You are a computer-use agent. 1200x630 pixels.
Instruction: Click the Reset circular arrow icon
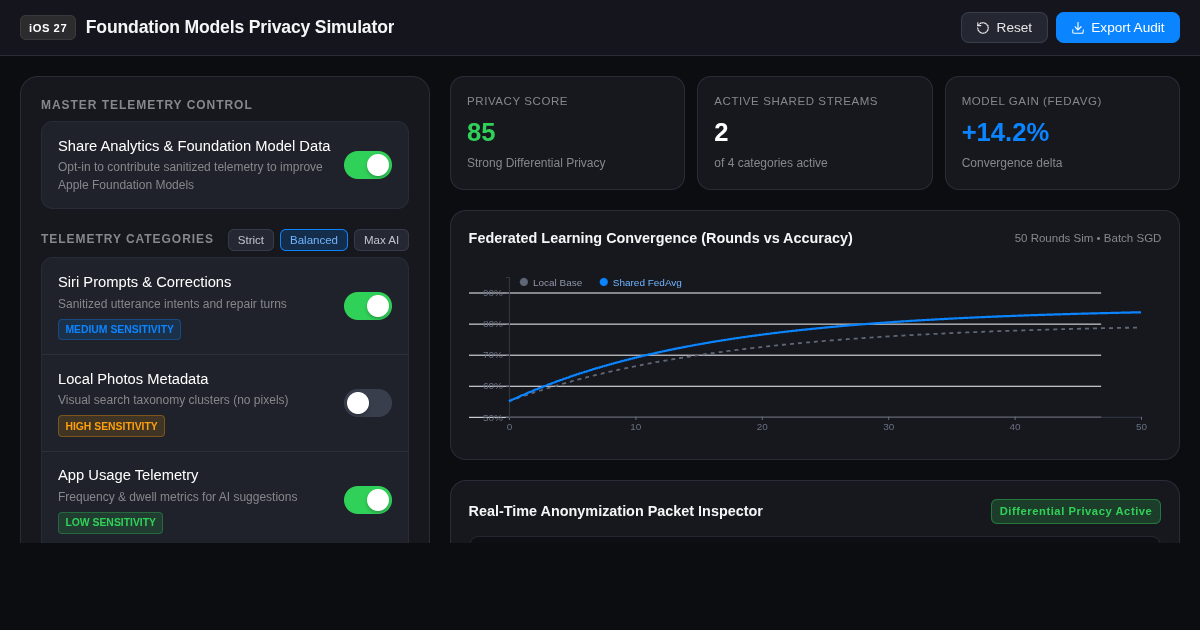tap(983, 28)
